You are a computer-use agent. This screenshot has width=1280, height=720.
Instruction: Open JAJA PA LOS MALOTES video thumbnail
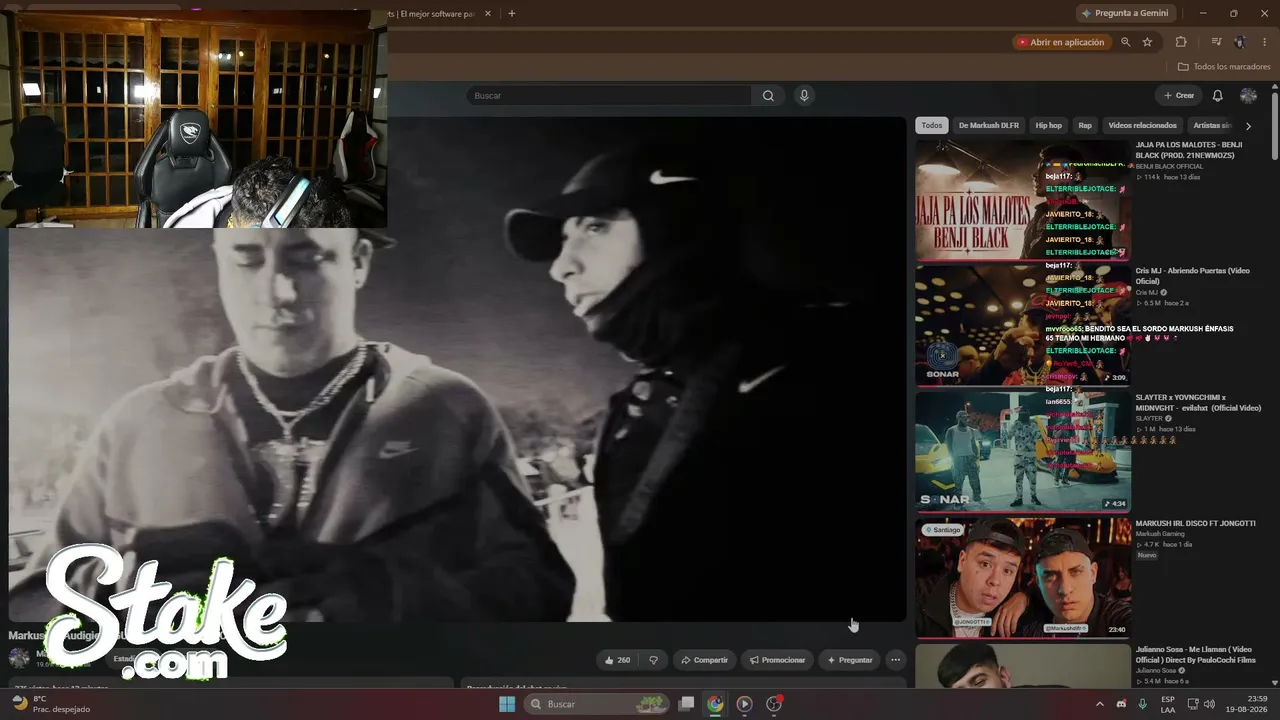[1023, 200]
